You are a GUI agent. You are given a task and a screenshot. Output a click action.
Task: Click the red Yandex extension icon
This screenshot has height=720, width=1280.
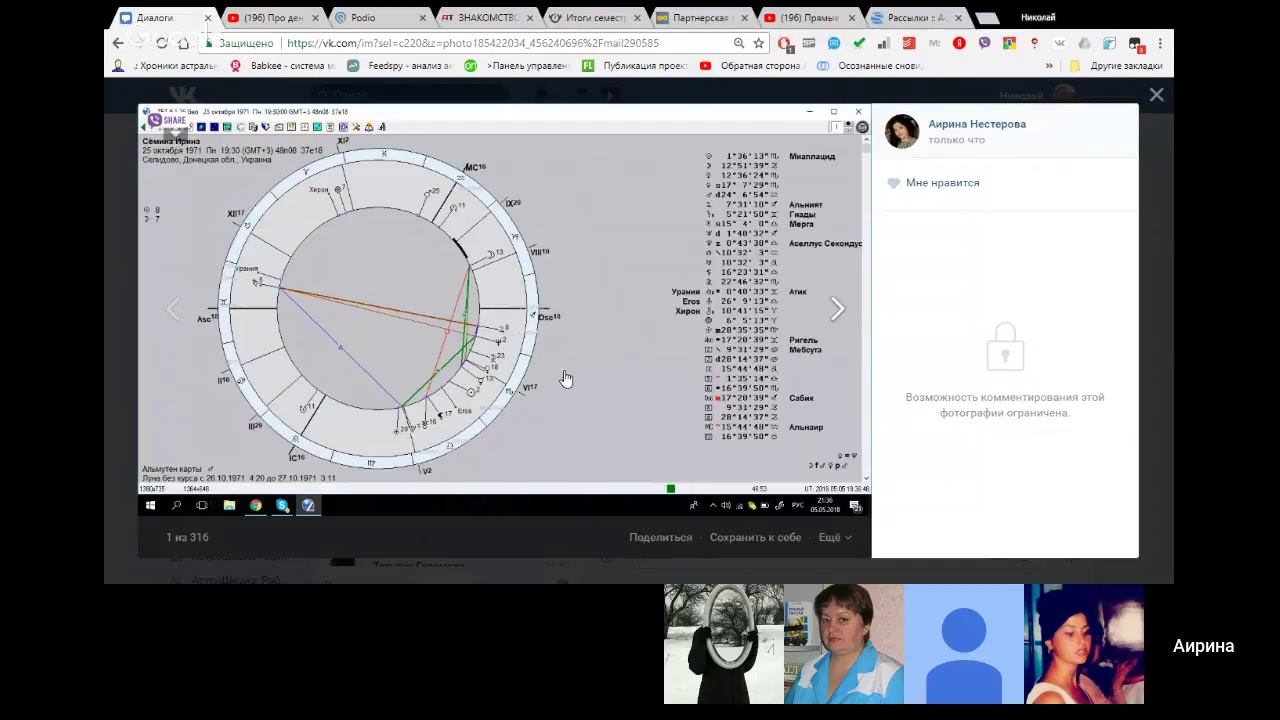959,43
